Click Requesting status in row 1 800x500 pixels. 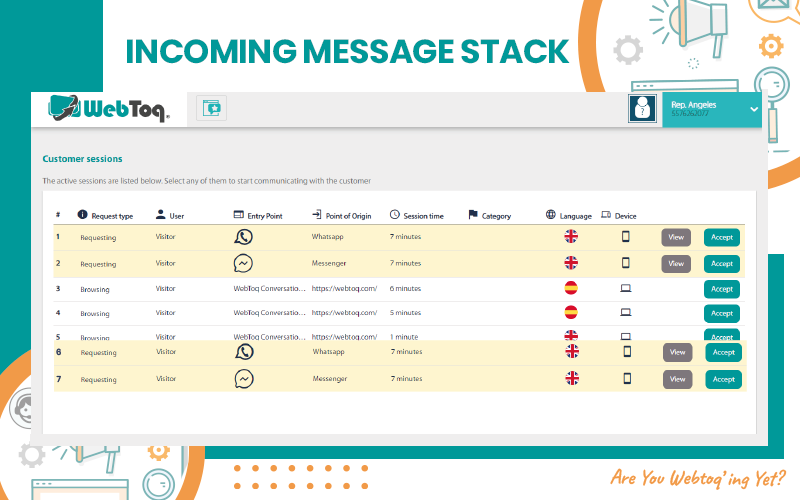coord(98,238)
